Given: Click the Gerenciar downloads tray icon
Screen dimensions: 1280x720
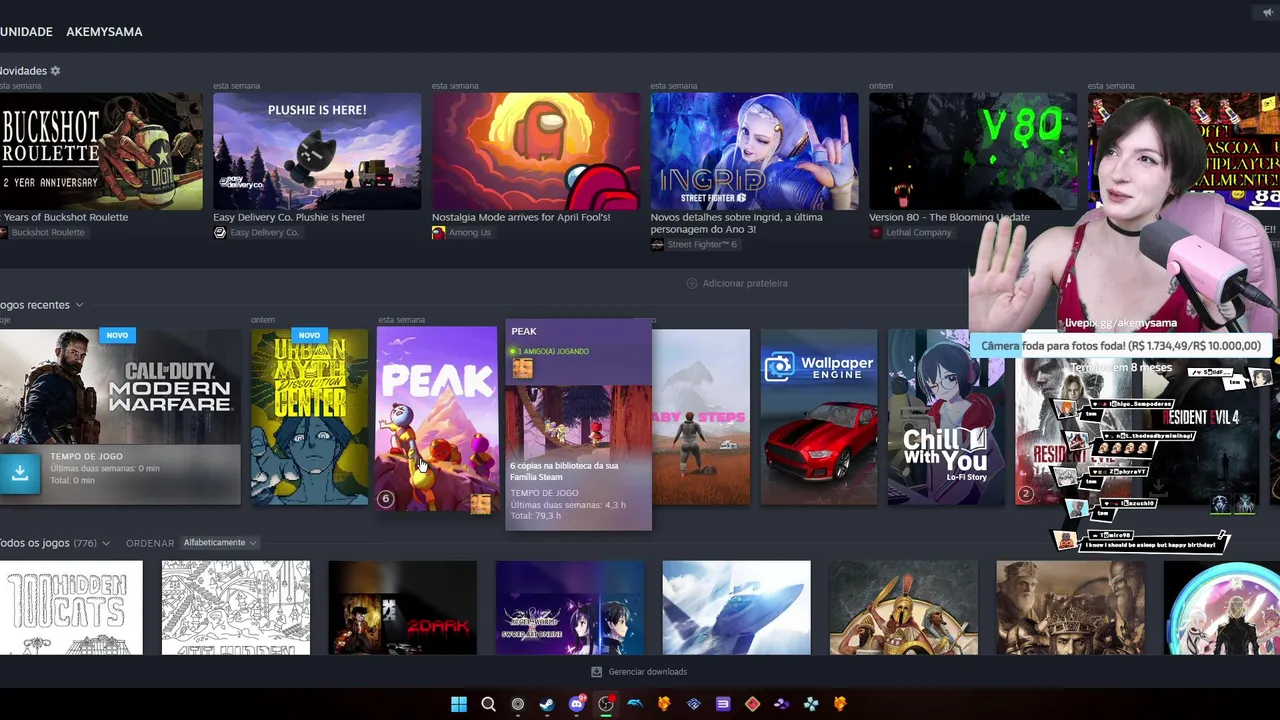Looking at the screenshot, I should [597, 672].
